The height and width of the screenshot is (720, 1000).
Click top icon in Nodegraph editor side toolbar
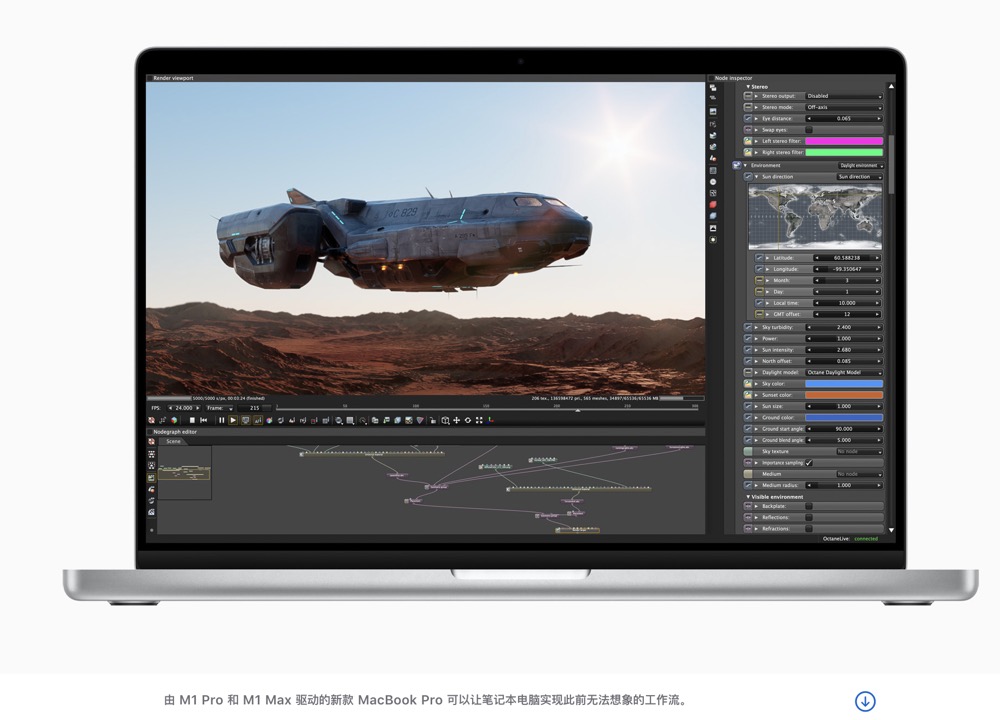point(152,441)
